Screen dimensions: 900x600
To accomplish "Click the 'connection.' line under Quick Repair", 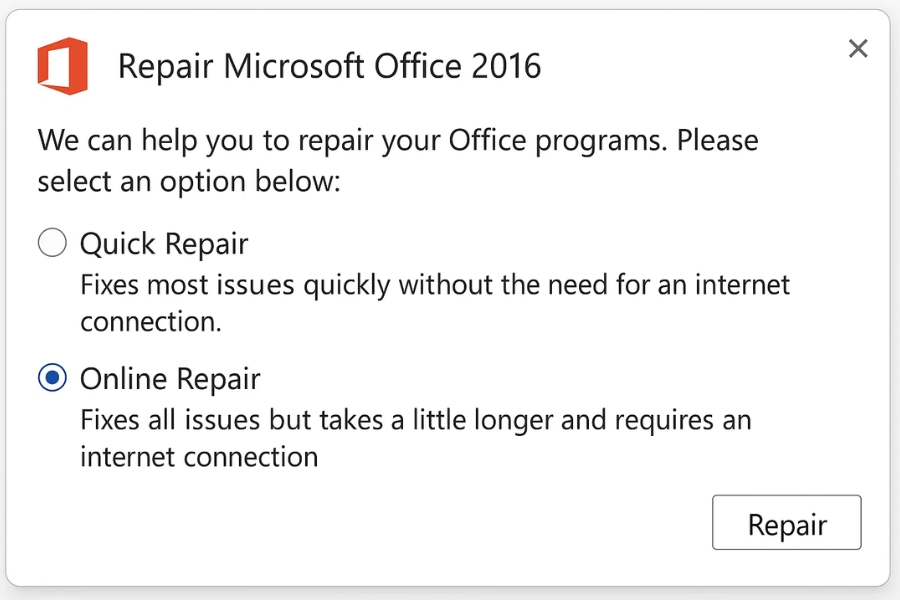I will (x=150, y=323).
